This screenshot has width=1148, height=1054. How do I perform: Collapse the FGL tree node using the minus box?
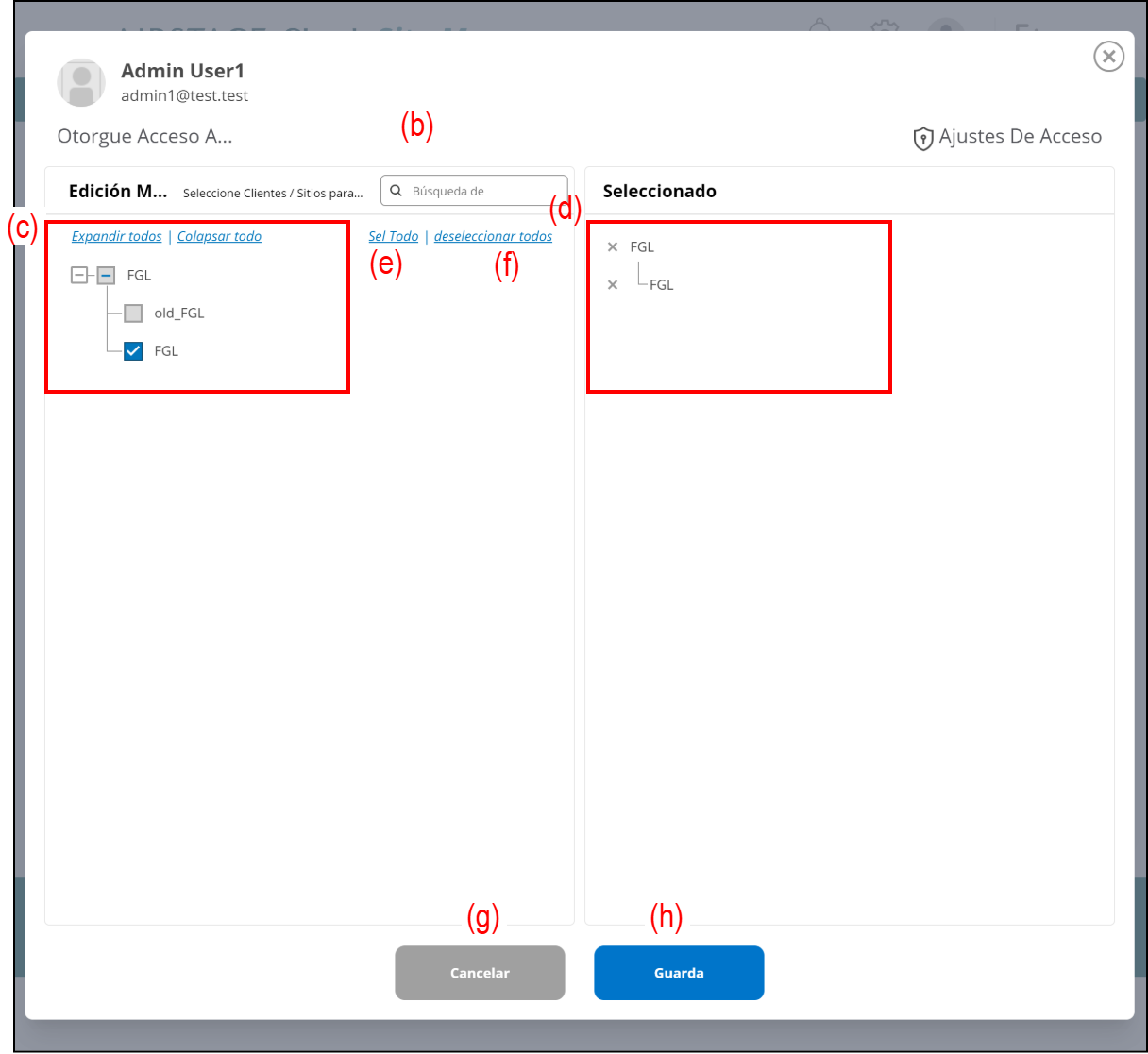coord(79,276)
